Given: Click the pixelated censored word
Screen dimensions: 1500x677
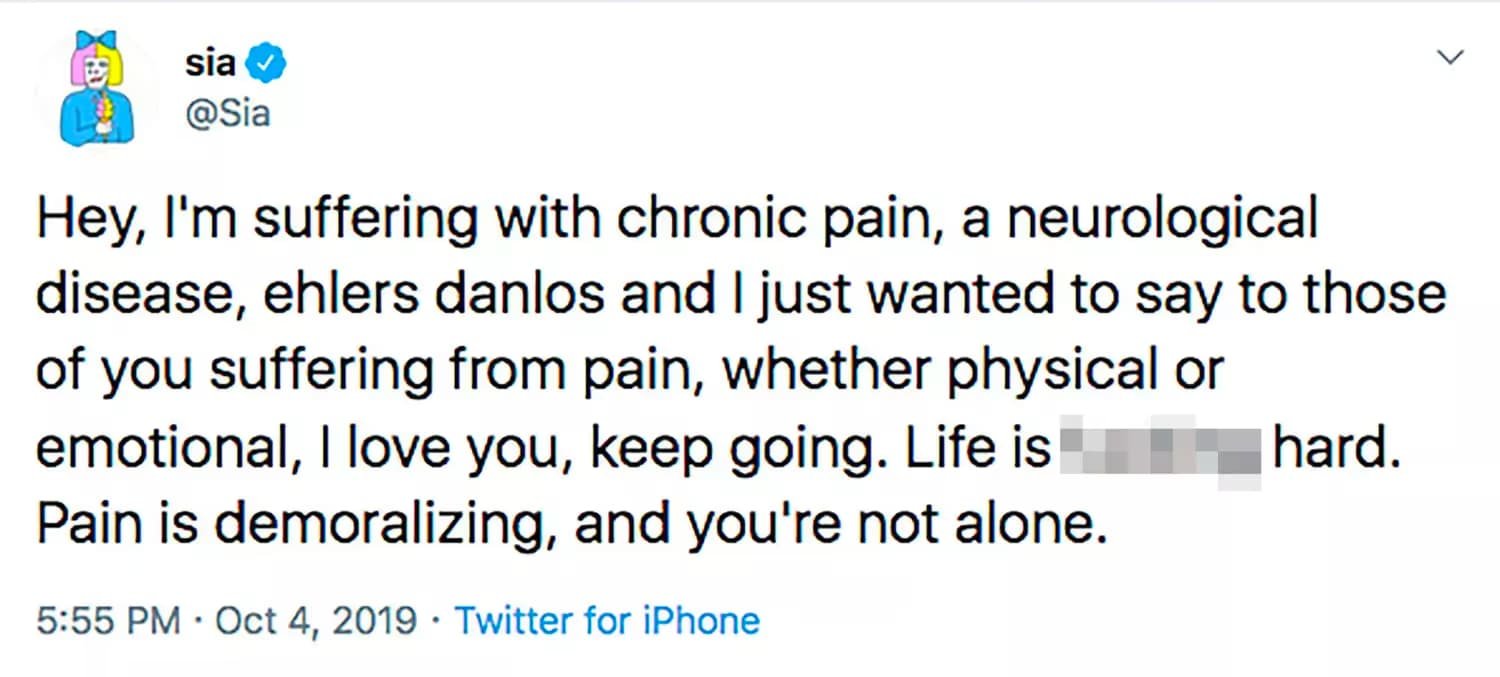Looking at the screenshot, I should (1159, 451).
